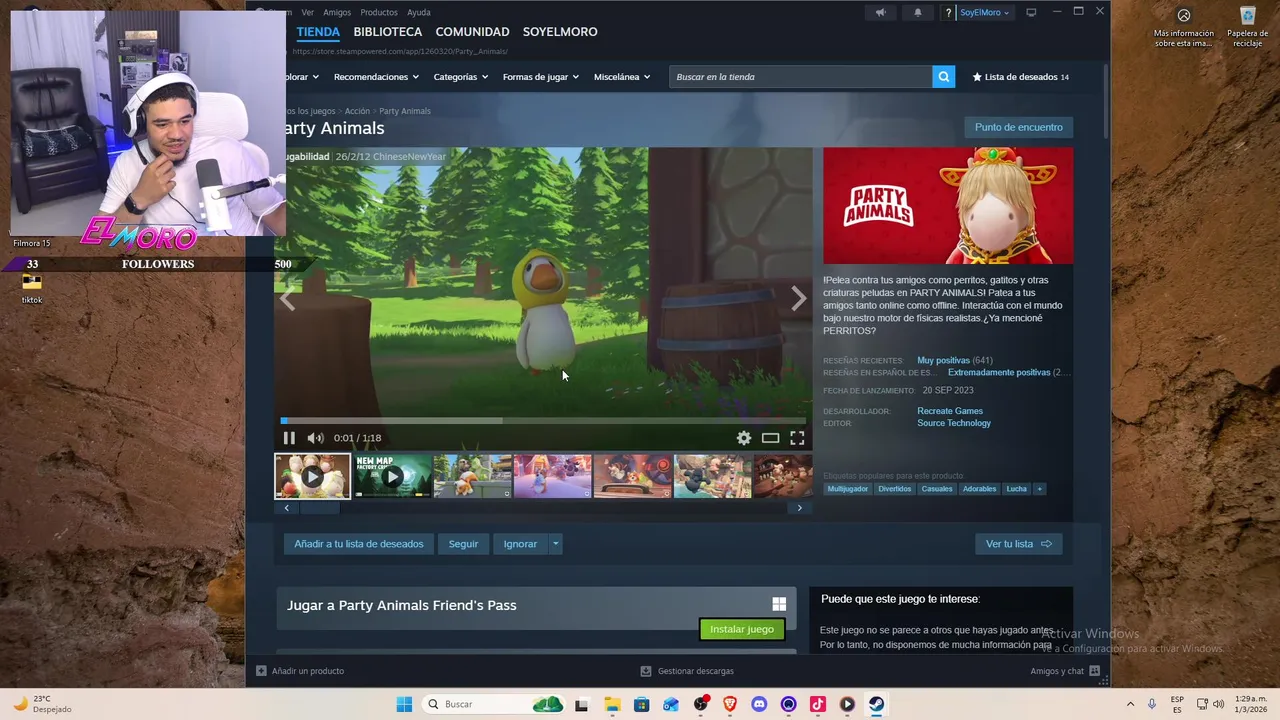1280x720 pixels.
Task: Click the Buscar en la tienda field
Action: pos(801,77)
